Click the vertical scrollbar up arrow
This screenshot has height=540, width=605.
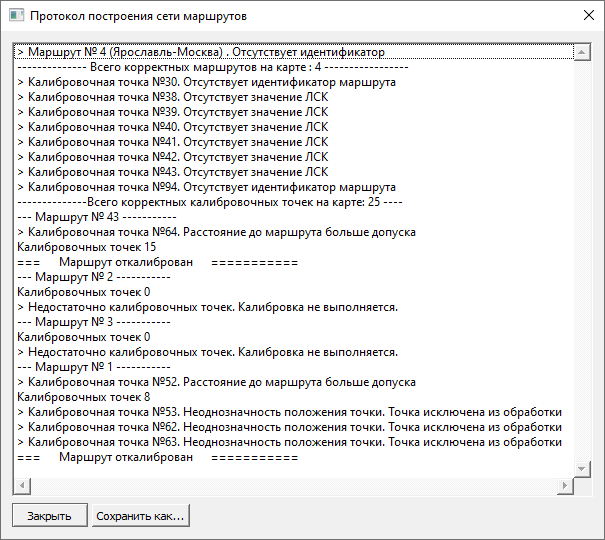(582, 52)
